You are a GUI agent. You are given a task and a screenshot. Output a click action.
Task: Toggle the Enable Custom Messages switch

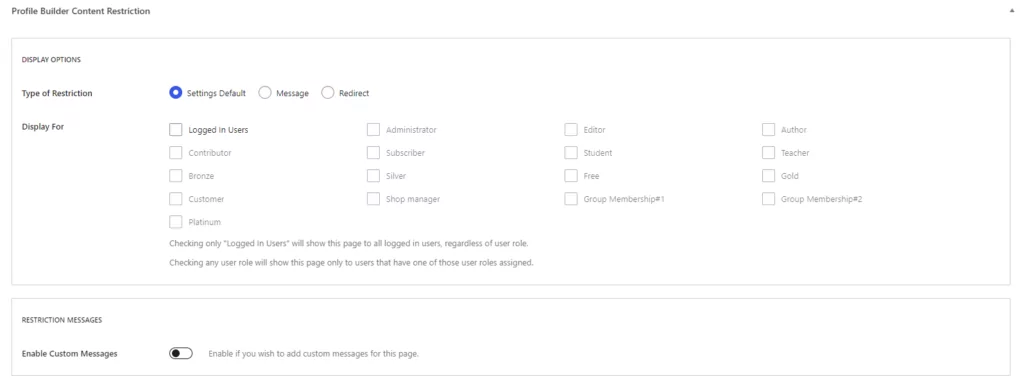(181, 353)
